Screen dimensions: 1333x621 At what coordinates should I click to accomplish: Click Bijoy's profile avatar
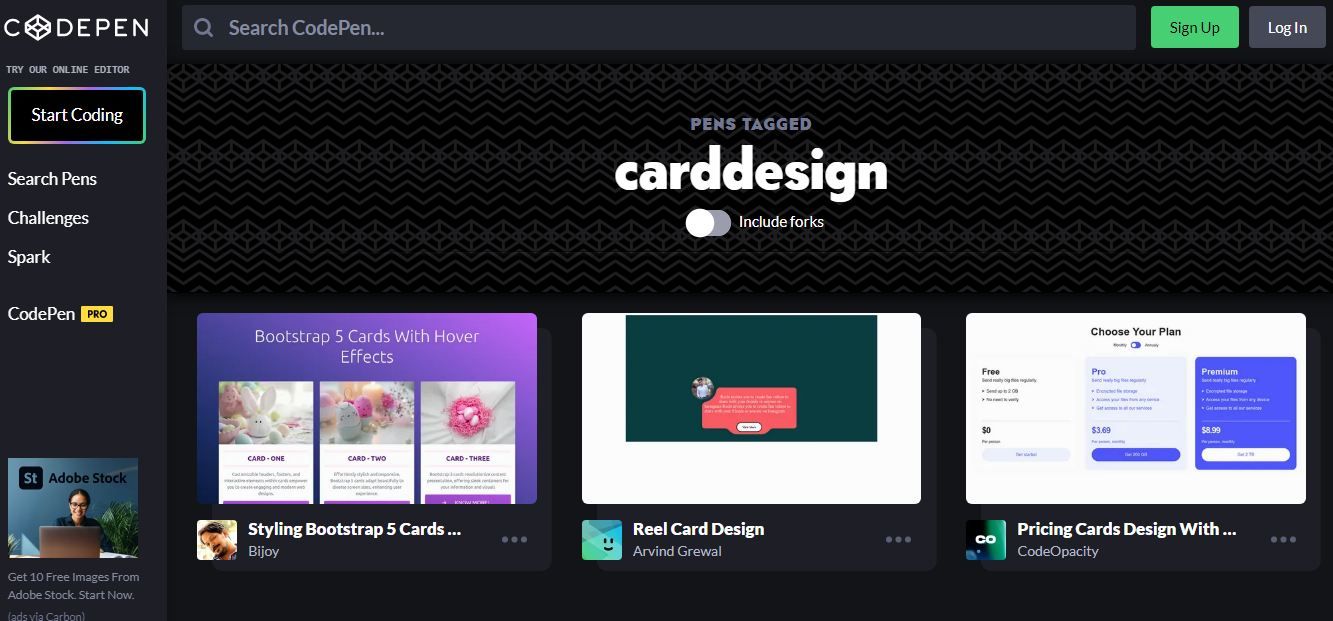point(217,540)
